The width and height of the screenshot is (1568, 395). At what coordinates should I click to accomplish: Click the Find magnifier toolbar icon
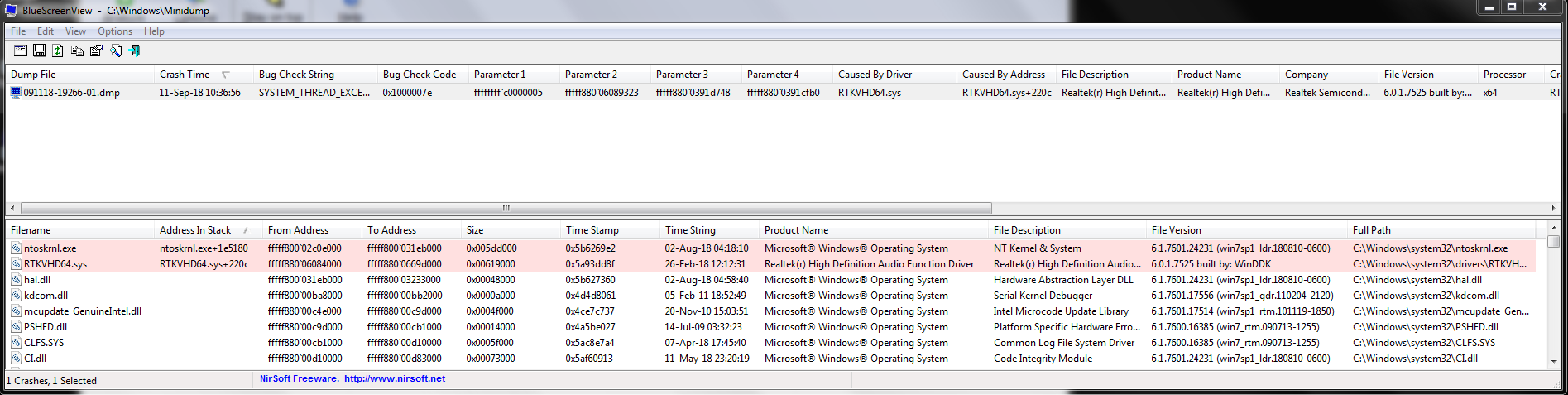point(115,51)
